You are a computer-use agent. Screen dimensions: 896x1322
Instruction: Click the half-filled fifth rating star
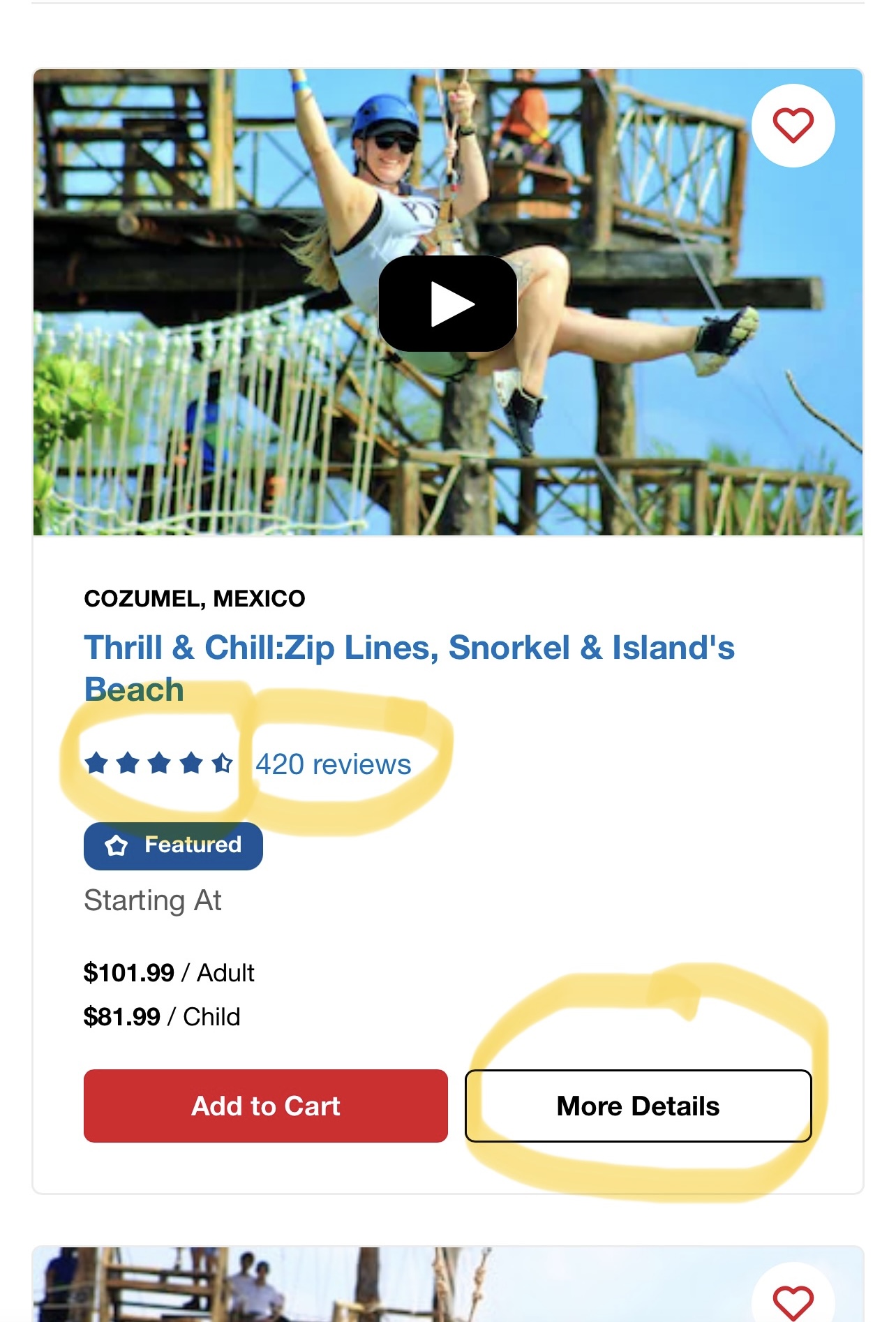(x=222, y=763)
